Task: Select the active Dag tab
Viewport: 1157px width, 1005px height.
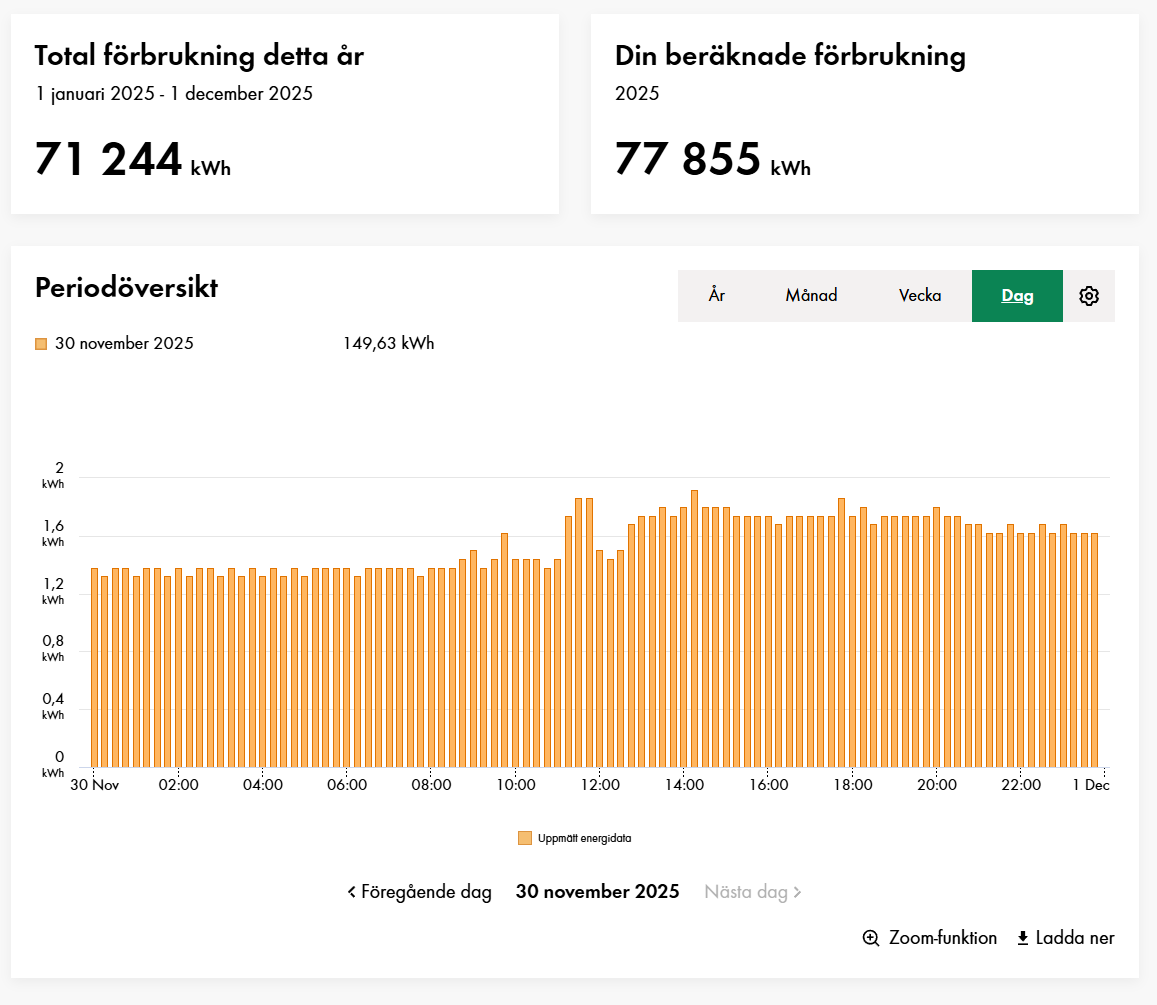Action: point(1017,296)
